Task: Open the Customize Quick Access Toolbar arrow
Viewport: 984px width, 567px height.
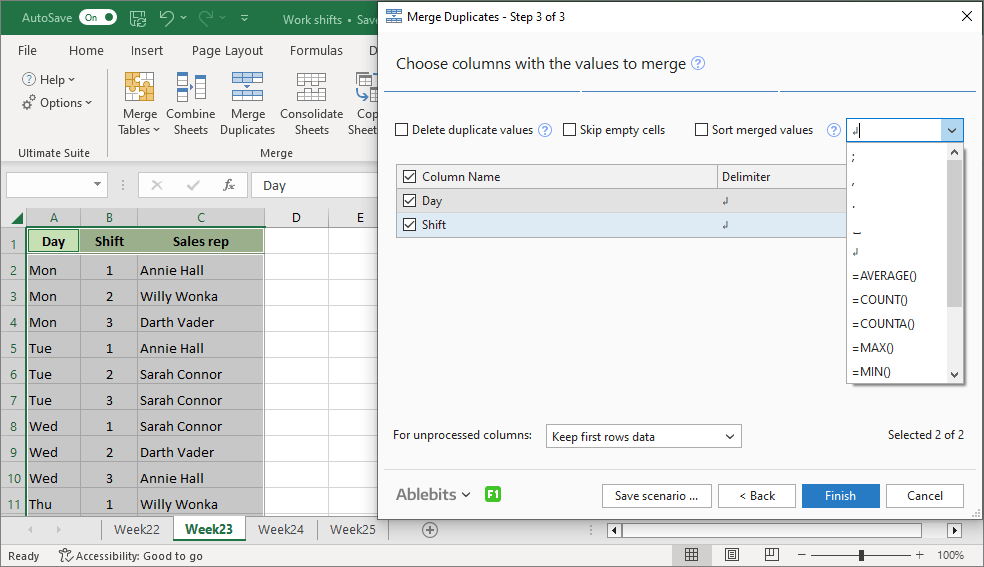Action: (x=244, y=18)
